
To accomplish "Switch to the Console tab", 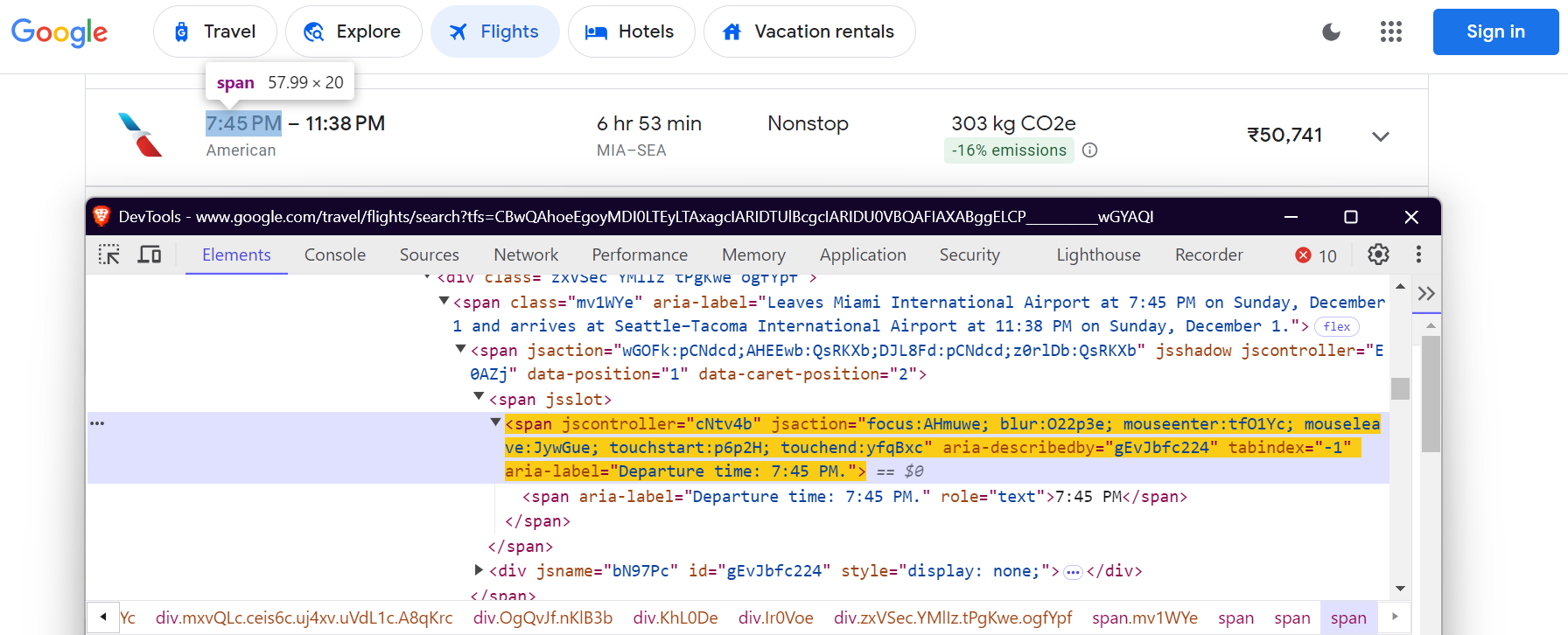I will pos(334,255).
